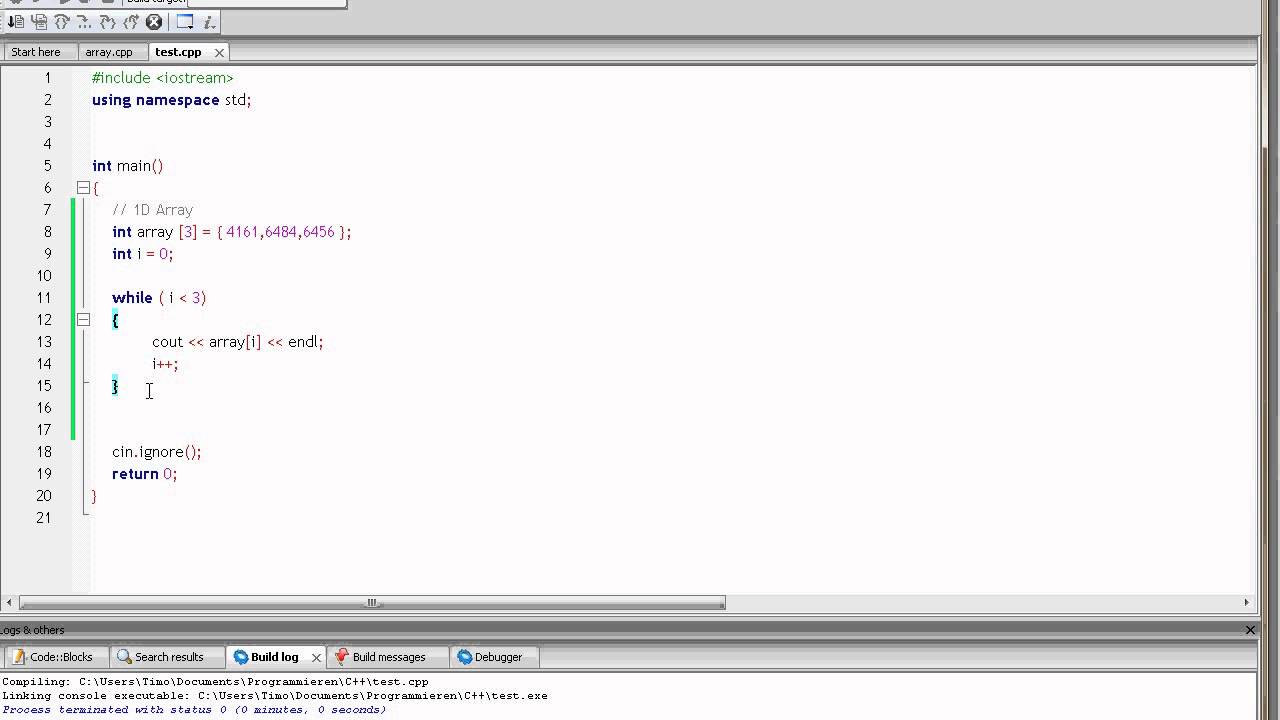
Task: Click the '// 1D Array' comment
Action: [x=152, y=210]
